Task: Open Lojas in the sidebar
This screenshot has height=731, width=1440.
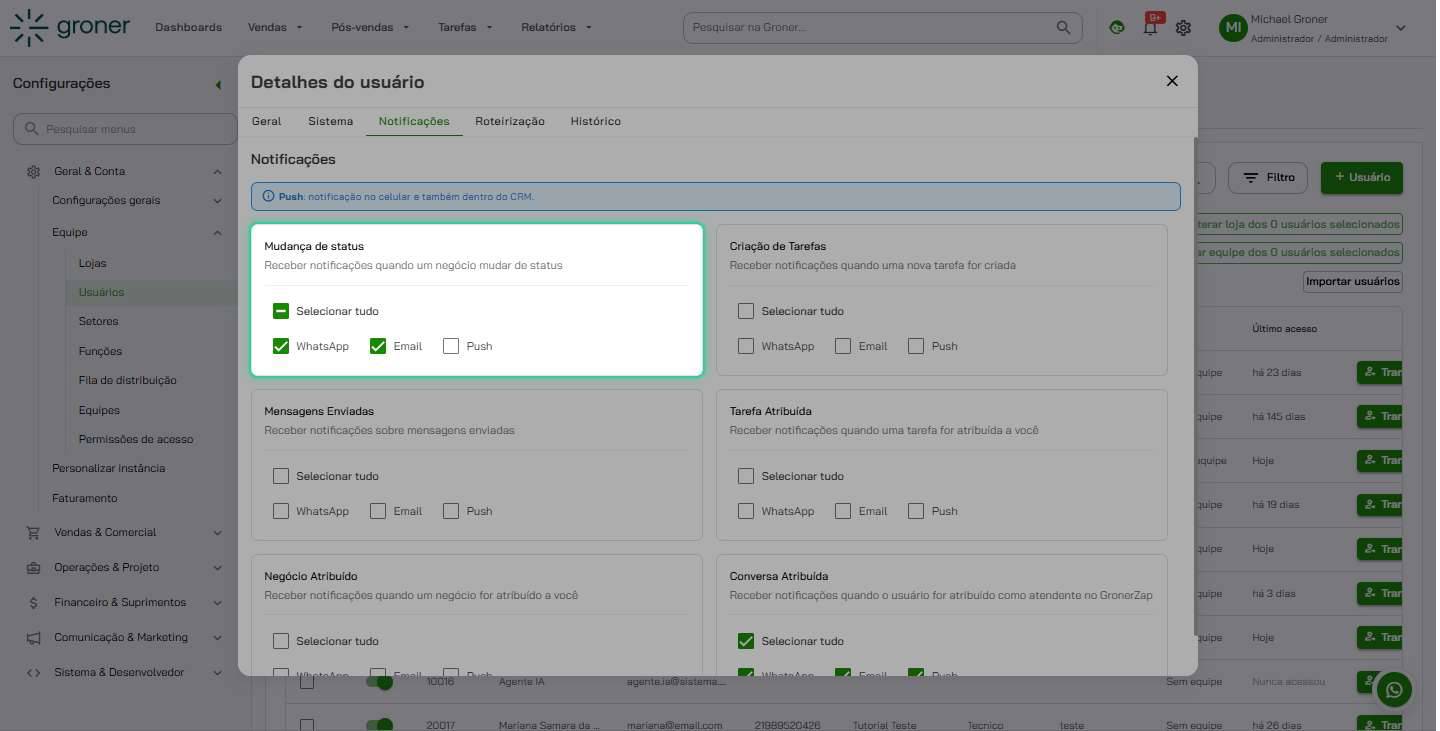Action: click(92, 263)
